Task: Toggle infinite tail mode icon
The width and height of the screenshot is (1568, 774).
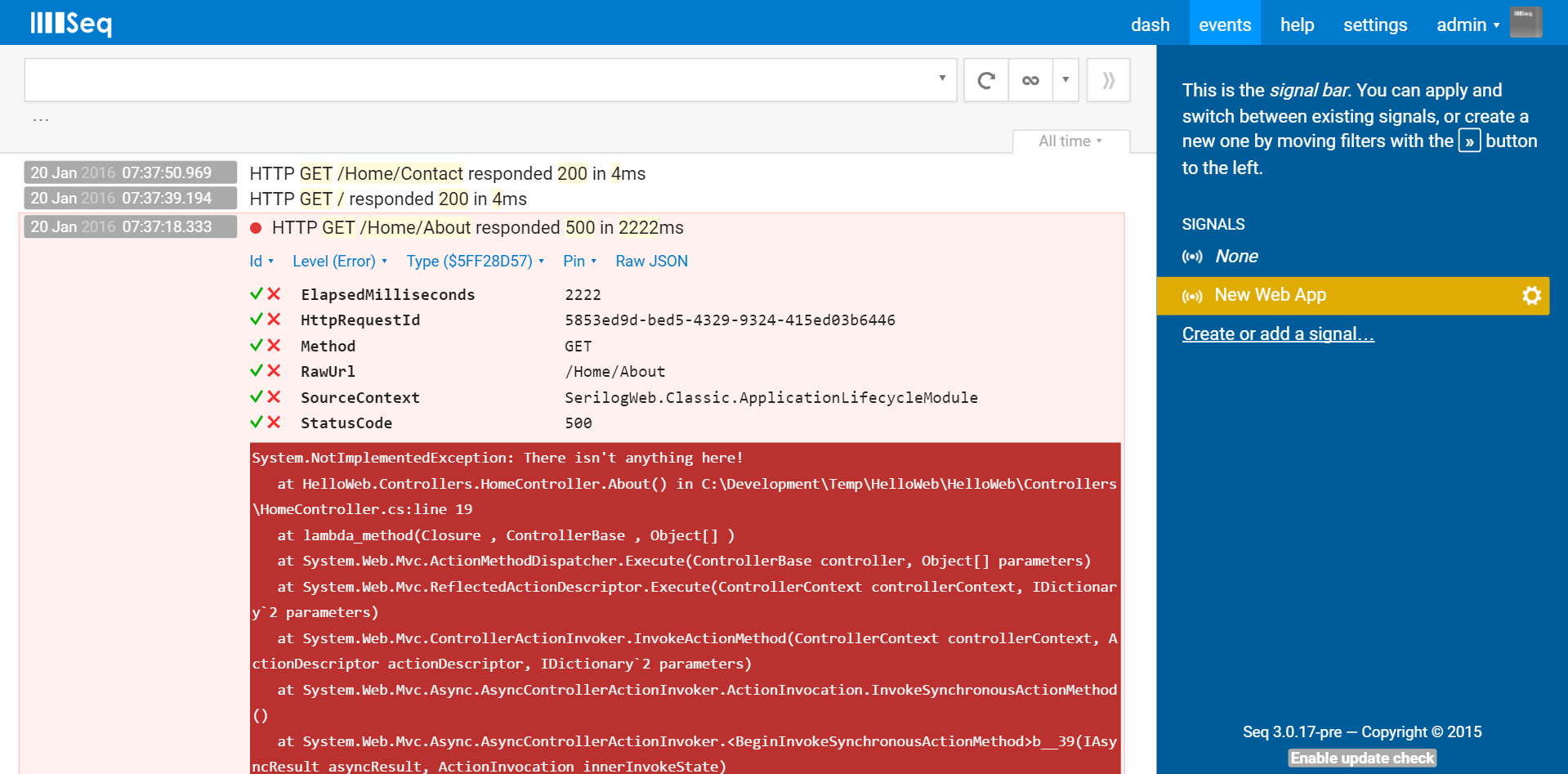Action: tap(1030, 80)
